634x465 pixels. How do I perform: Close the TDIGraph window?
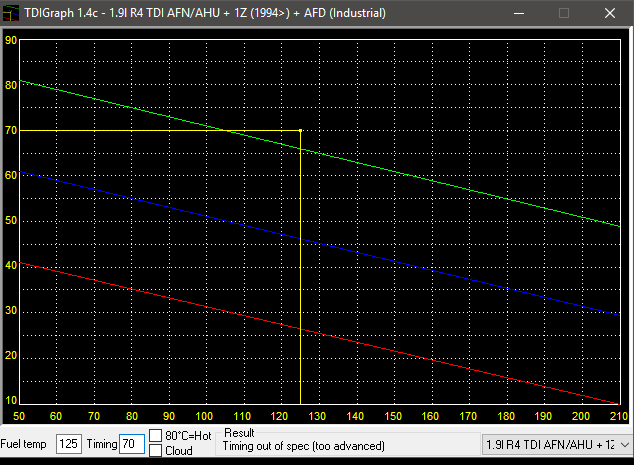click(x=610, y=15)
